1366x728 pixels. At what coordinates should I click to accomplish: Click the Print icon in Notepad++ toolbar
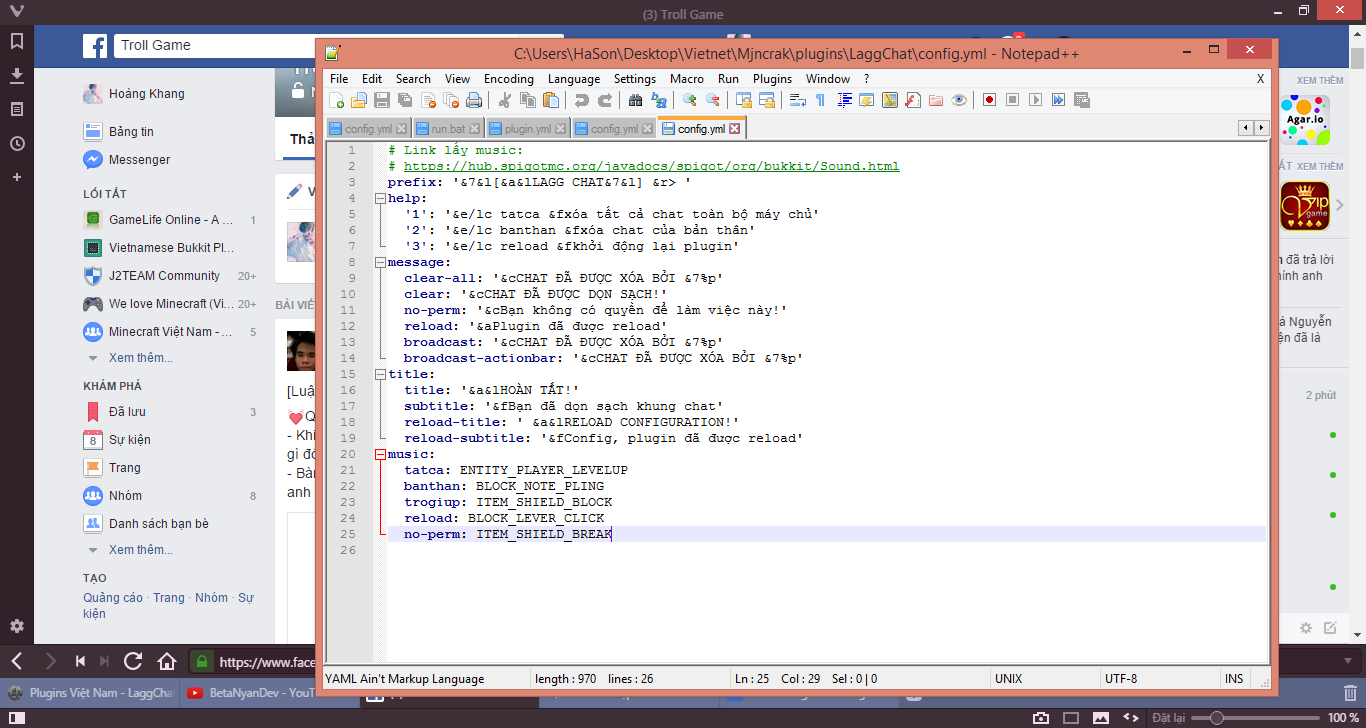[474, 100]
